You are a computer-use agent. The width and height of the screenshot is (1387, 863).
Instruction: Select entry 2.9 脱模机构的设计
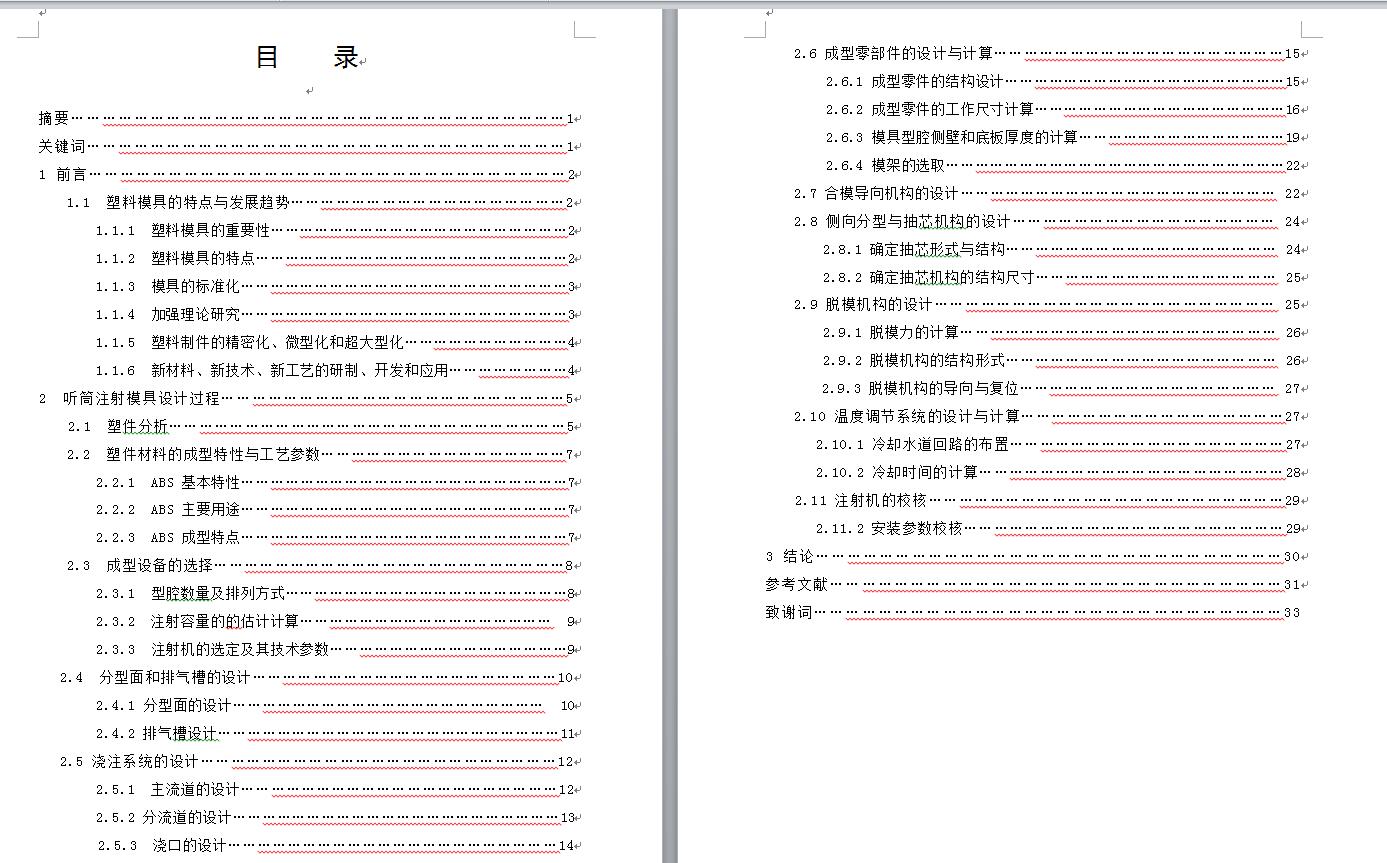click(x=1047, y=304)
